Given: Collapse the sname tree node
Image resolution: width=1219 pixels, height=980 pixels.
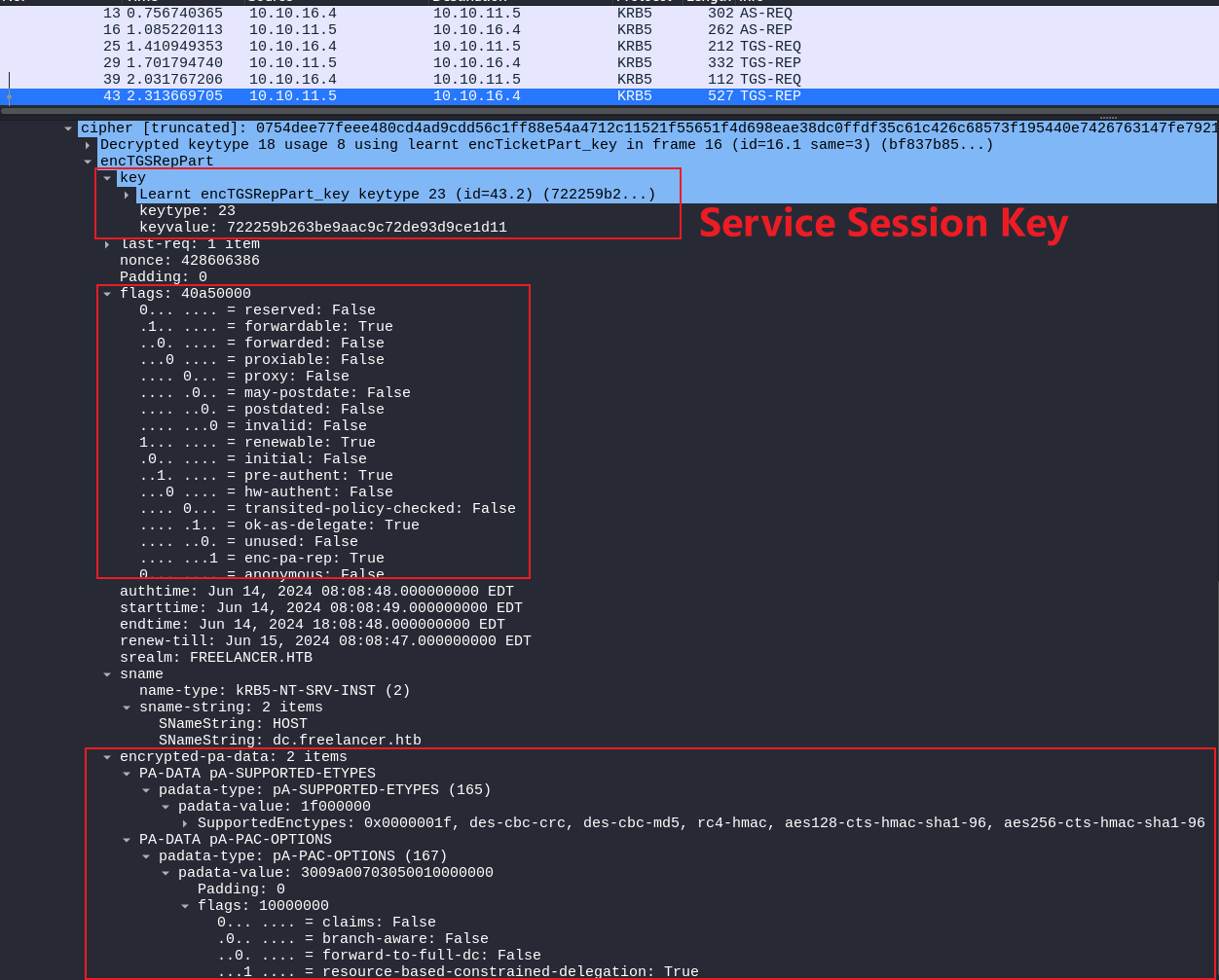Looking at the screenshot, I should click(x=107, y=674).
